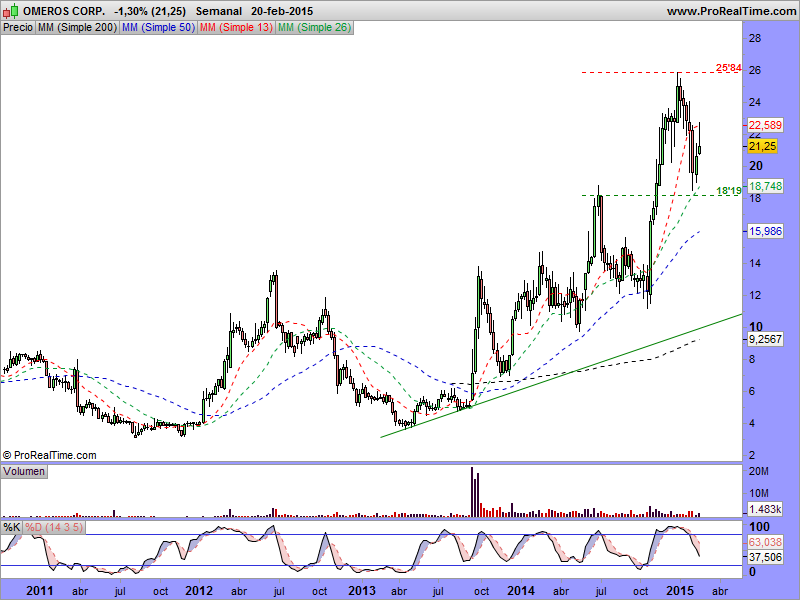Click the 2015 label on time axis

point(680,591)
